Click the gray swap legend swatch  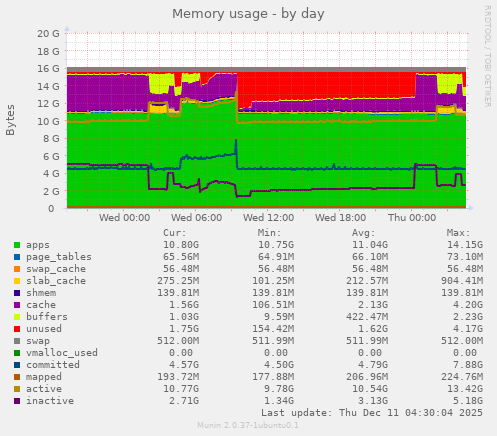(x=17, y=341)
